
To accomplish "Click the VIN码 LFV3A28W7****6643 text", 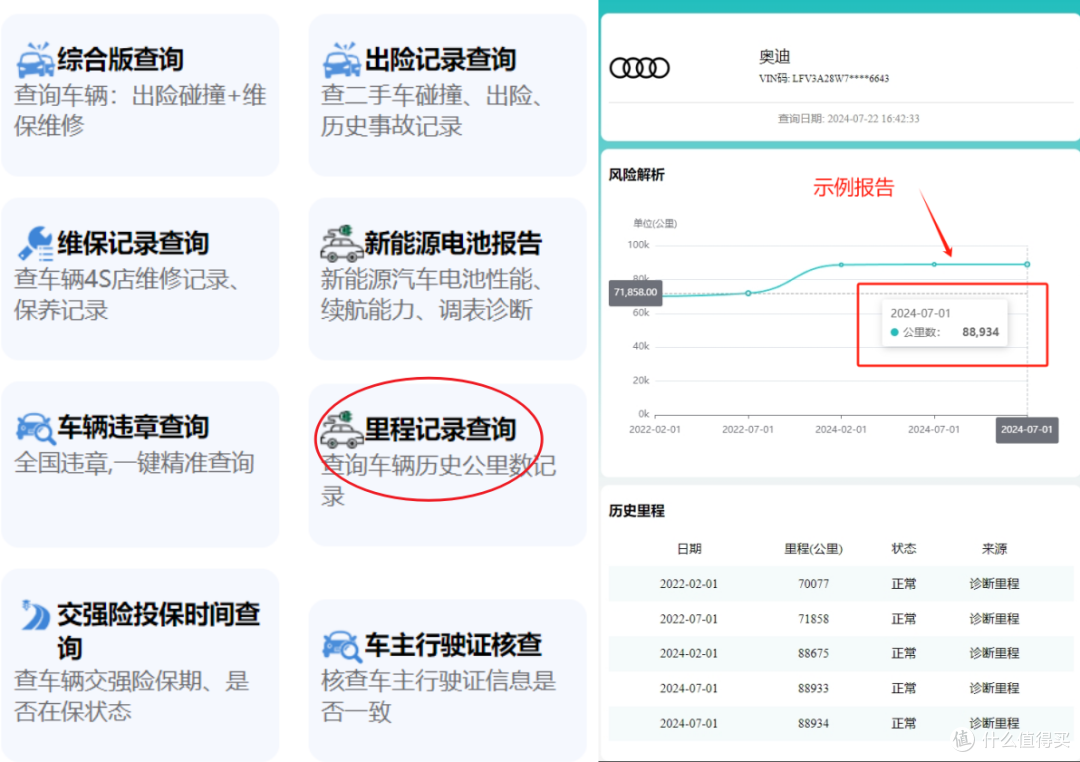I will point(824,79).
